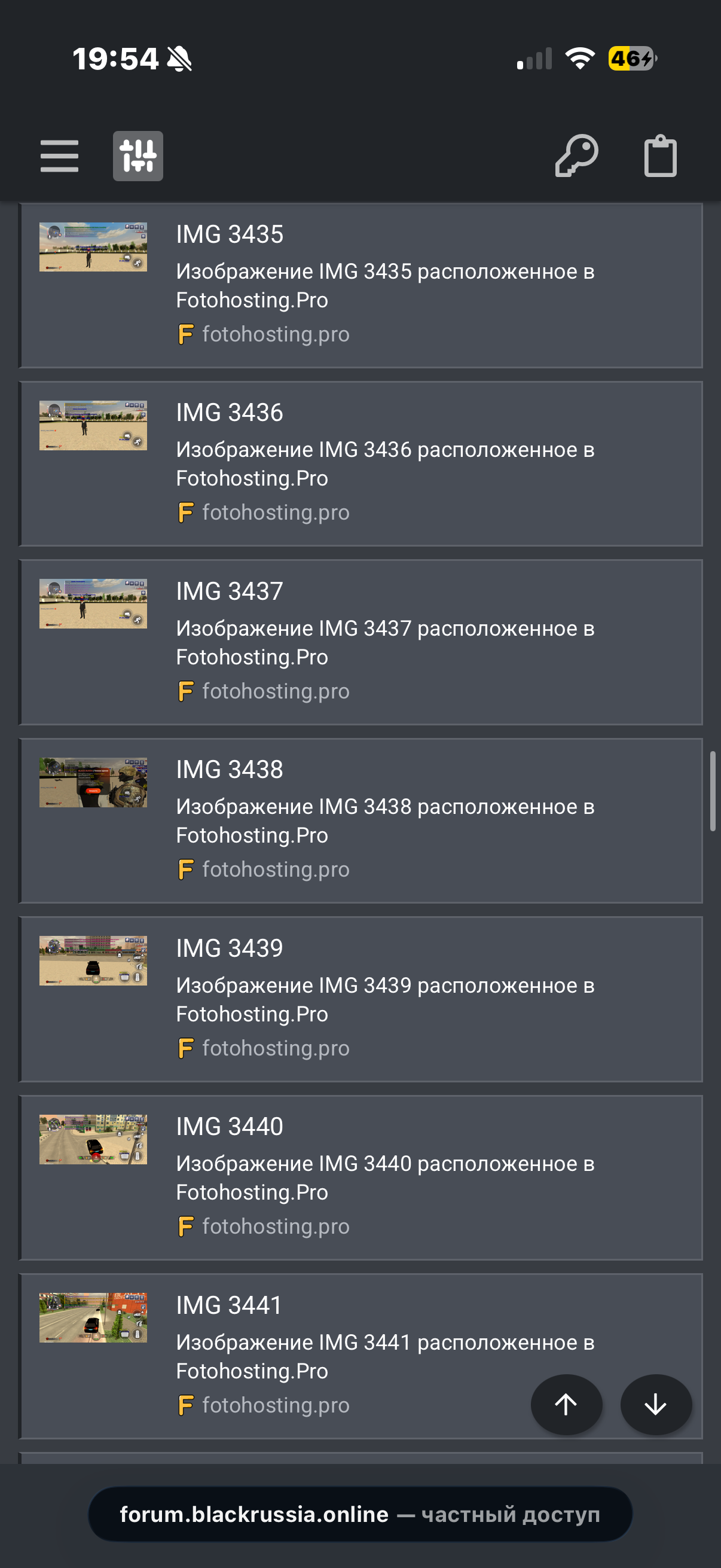The width and height of the screenshot is (721, 1568).
Task: Open the IMG 3437 title link
Action: point(230,591)
